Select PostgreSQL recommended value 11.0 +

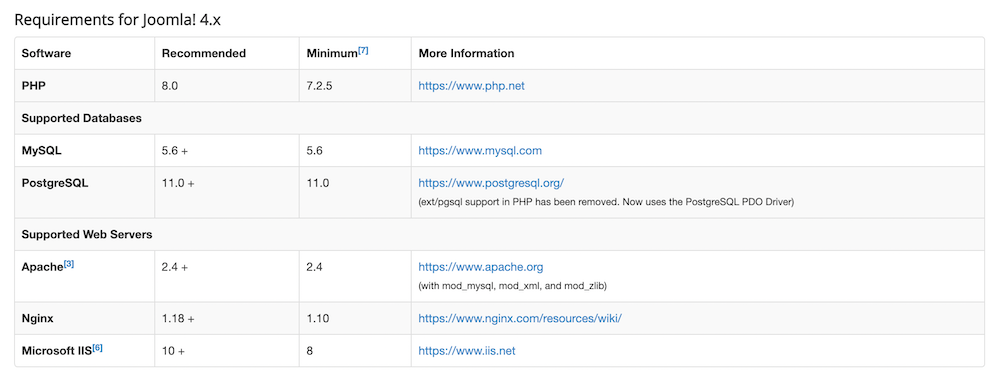(x=178, y=183)
